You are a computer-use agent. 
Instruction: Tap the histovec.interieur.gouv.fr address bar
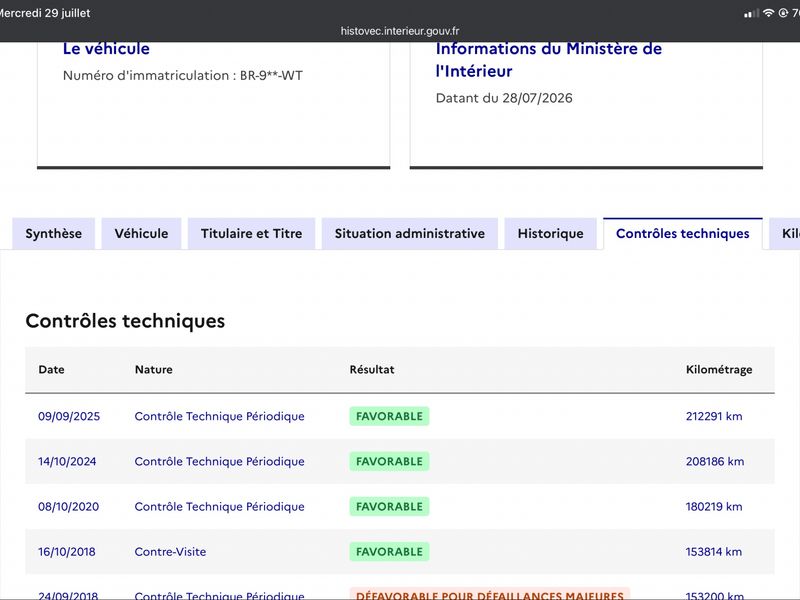click(x=400, y=31)
